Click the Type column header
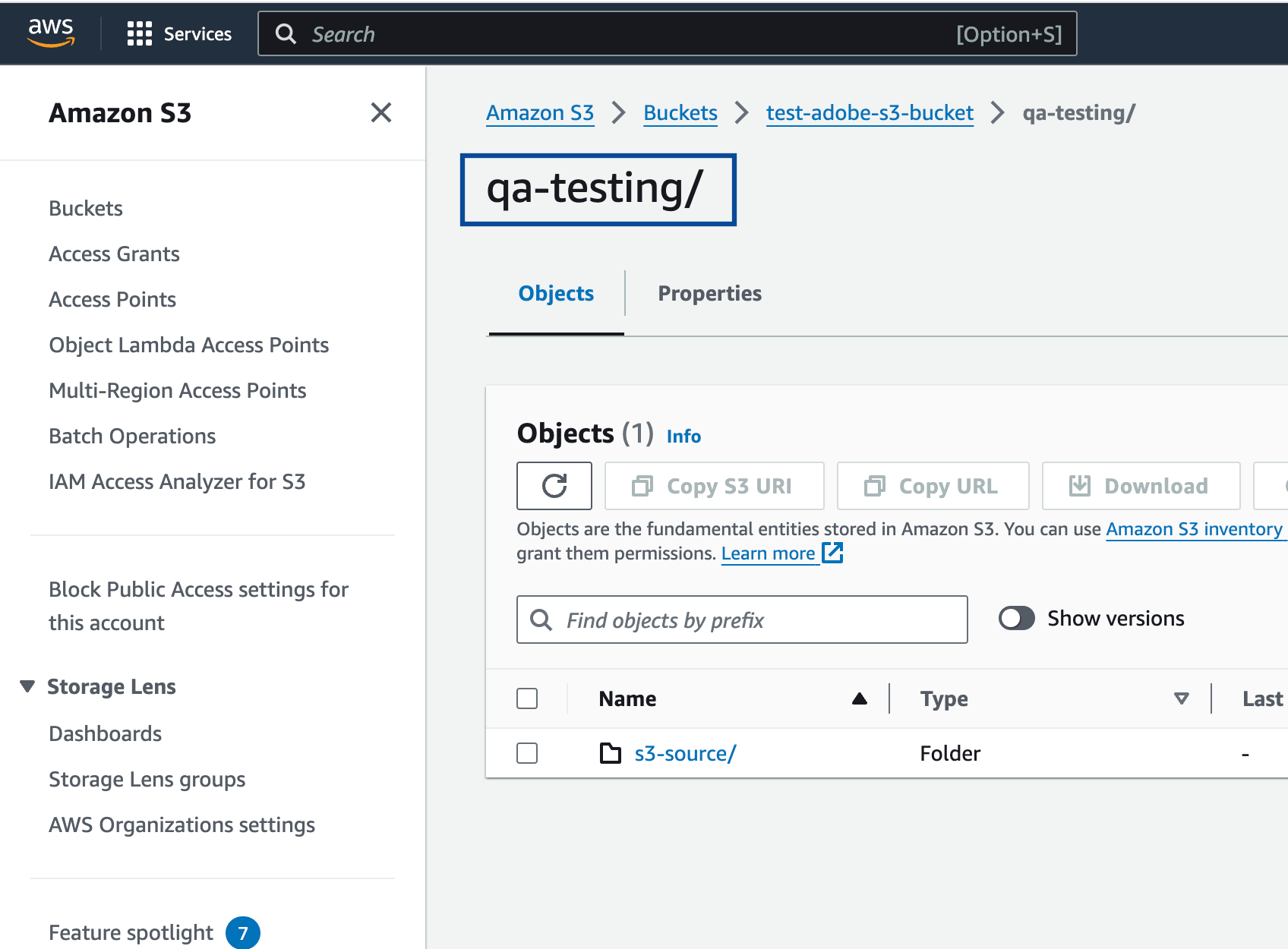1288x949 pixels. point(944,699)
